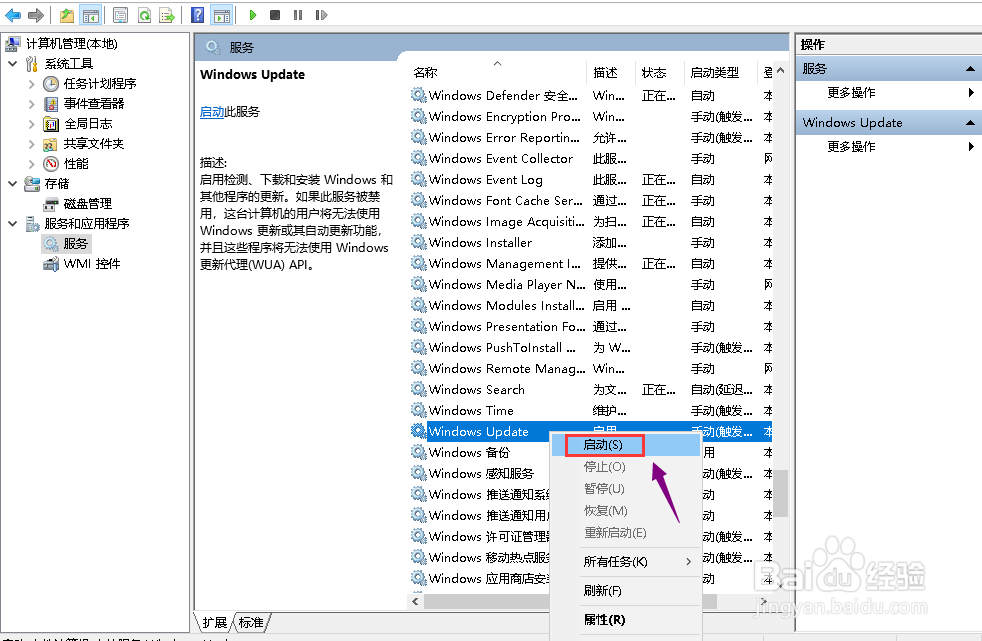Click gear icon of Windows Font Cache service
The image size is (982, 641).
click(x=418, y=200)
